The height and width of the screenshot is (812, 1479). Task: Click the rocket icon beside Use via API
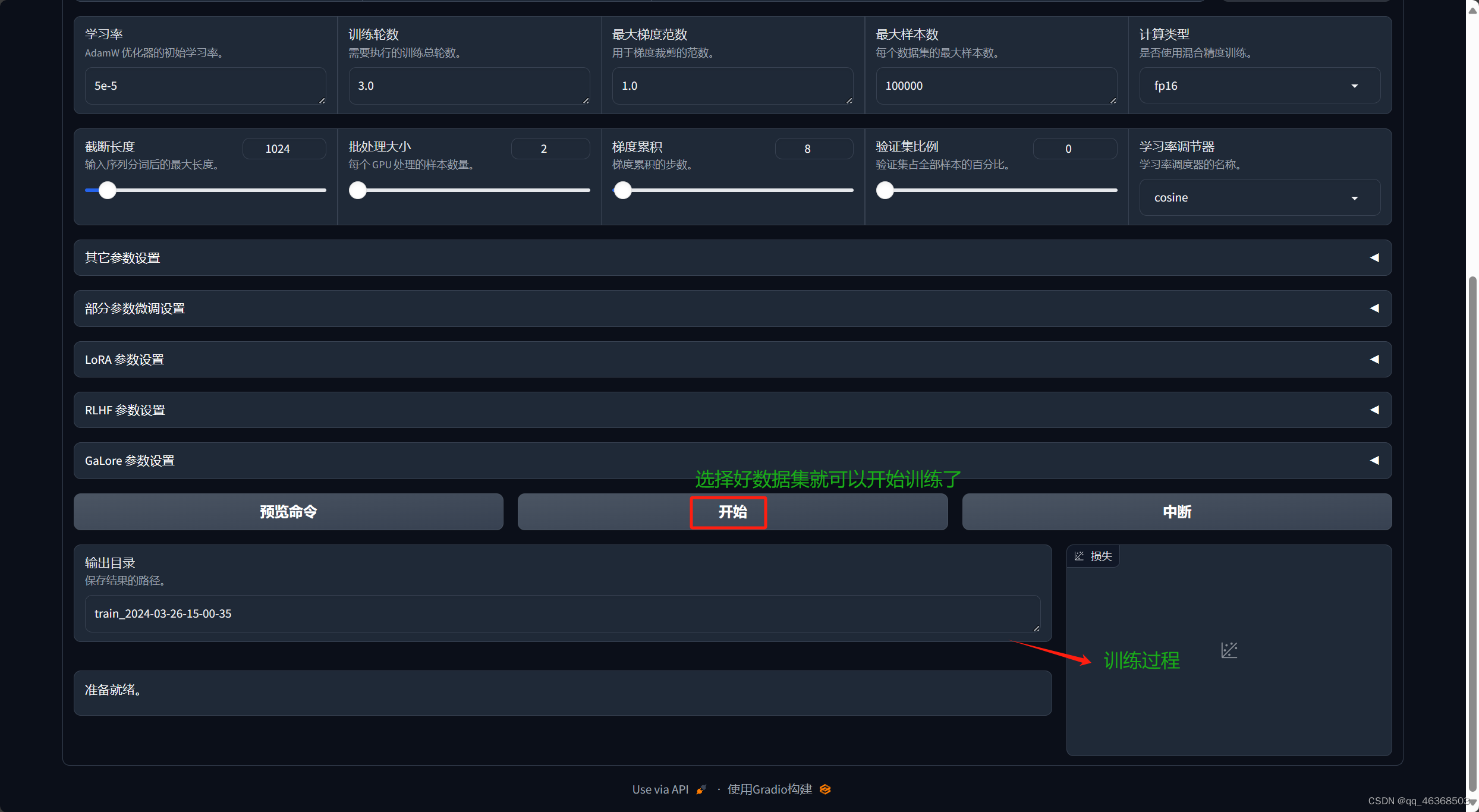click(x=701, y=789)
